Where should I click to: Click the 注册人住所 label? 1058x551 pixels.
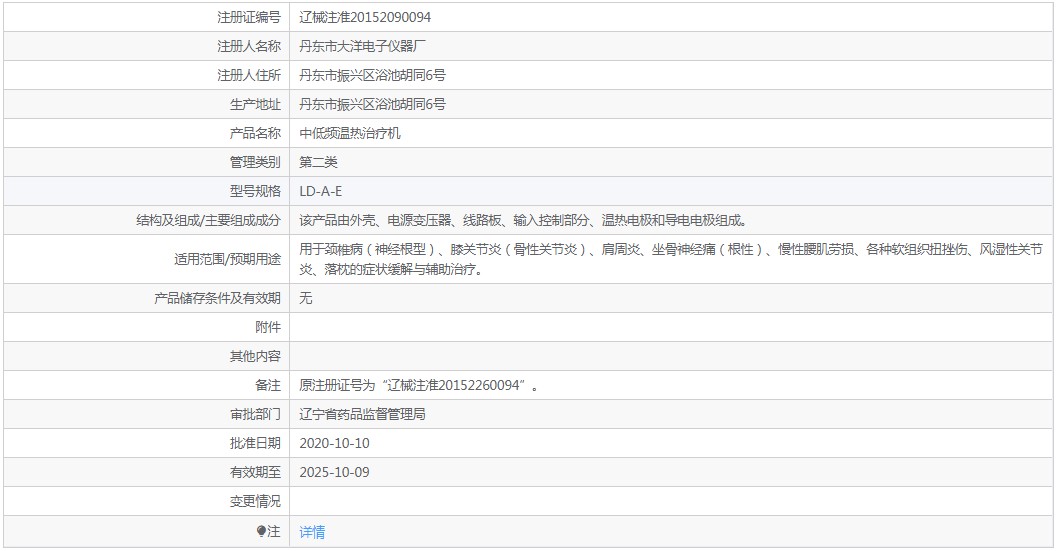point(248,76)
